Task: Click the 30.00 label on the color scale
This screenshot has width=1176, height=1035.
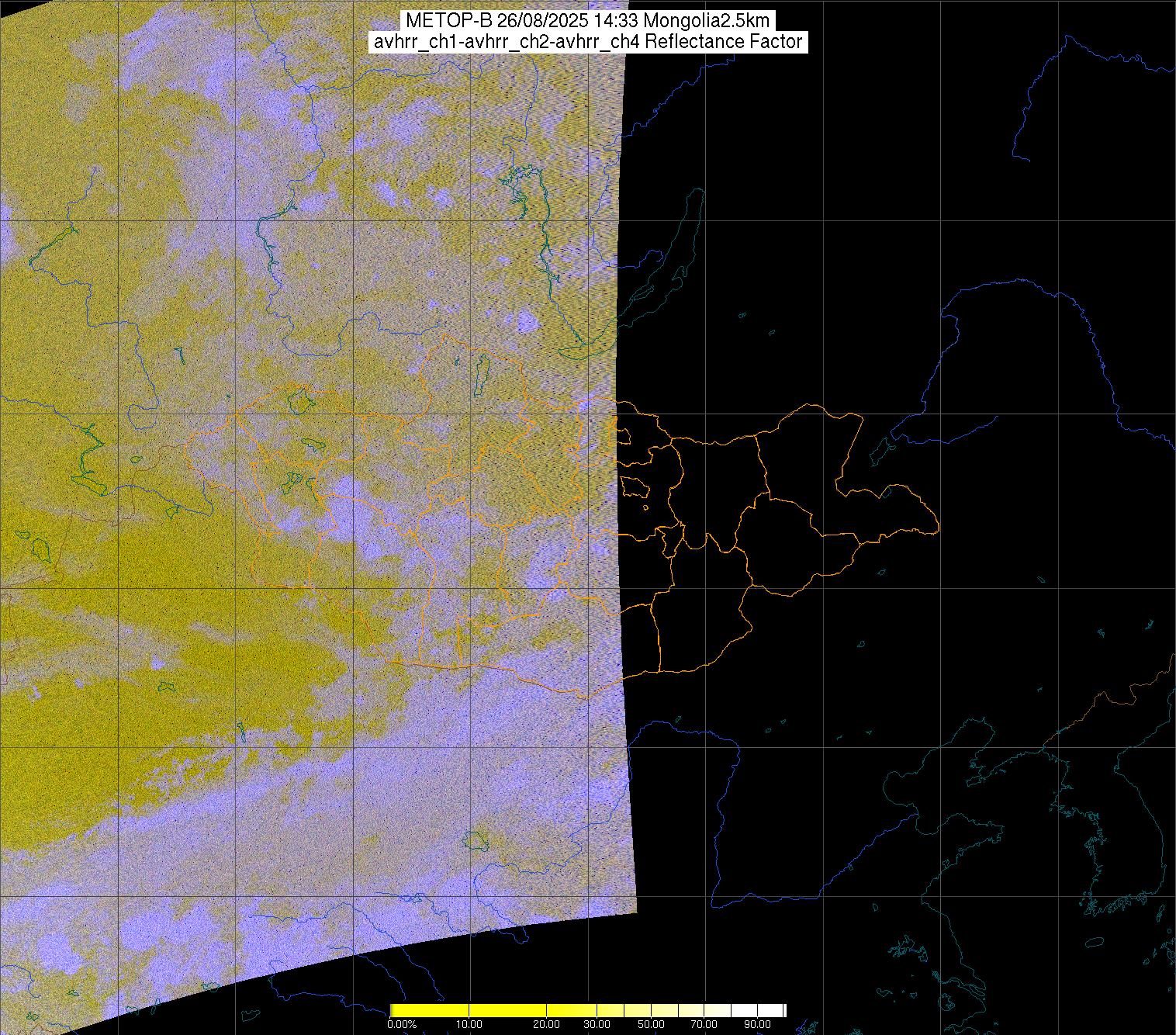Action: (x=596, y=1024)
